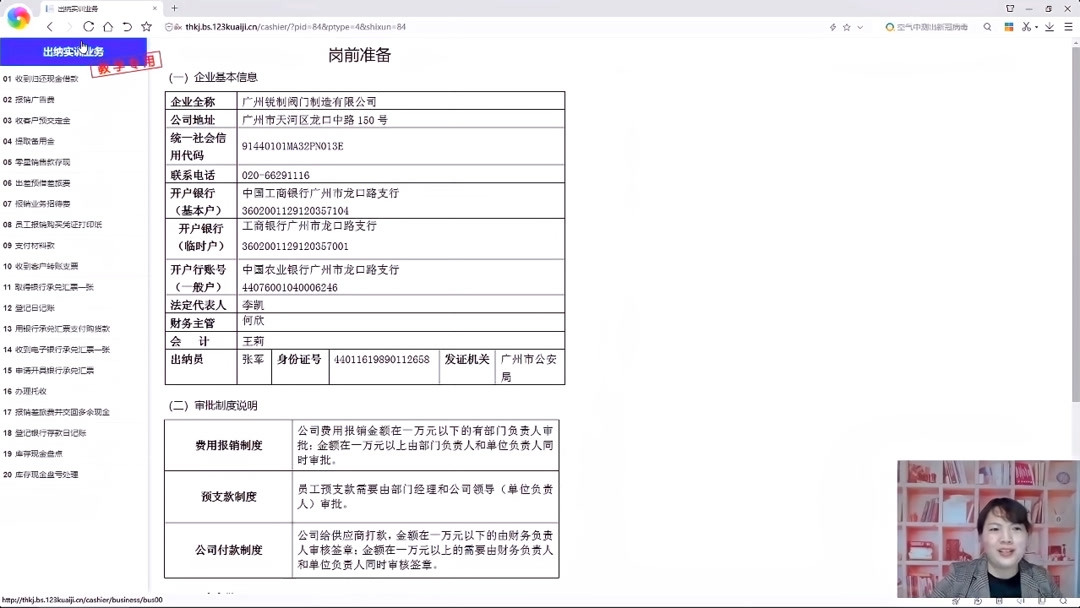Open the screenshot tool's dropdown arrow
This screenshot has height=608, width=1080.
tap(1036, 27)
